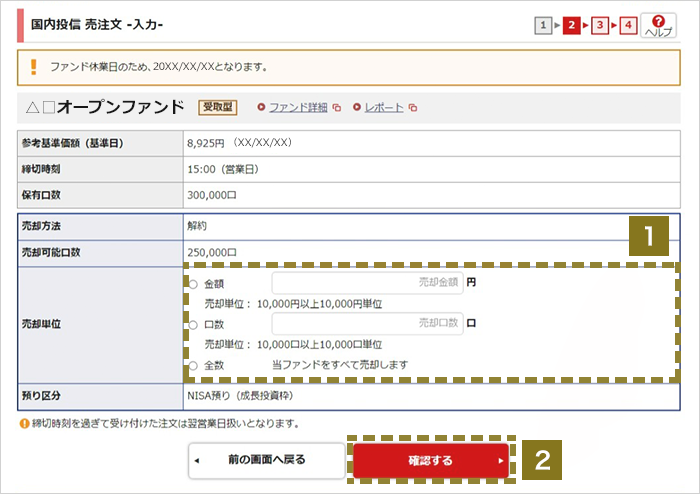Click the red bullet before レポート
Viewport: 700px width, 494px height.
[x=357, y=107]
